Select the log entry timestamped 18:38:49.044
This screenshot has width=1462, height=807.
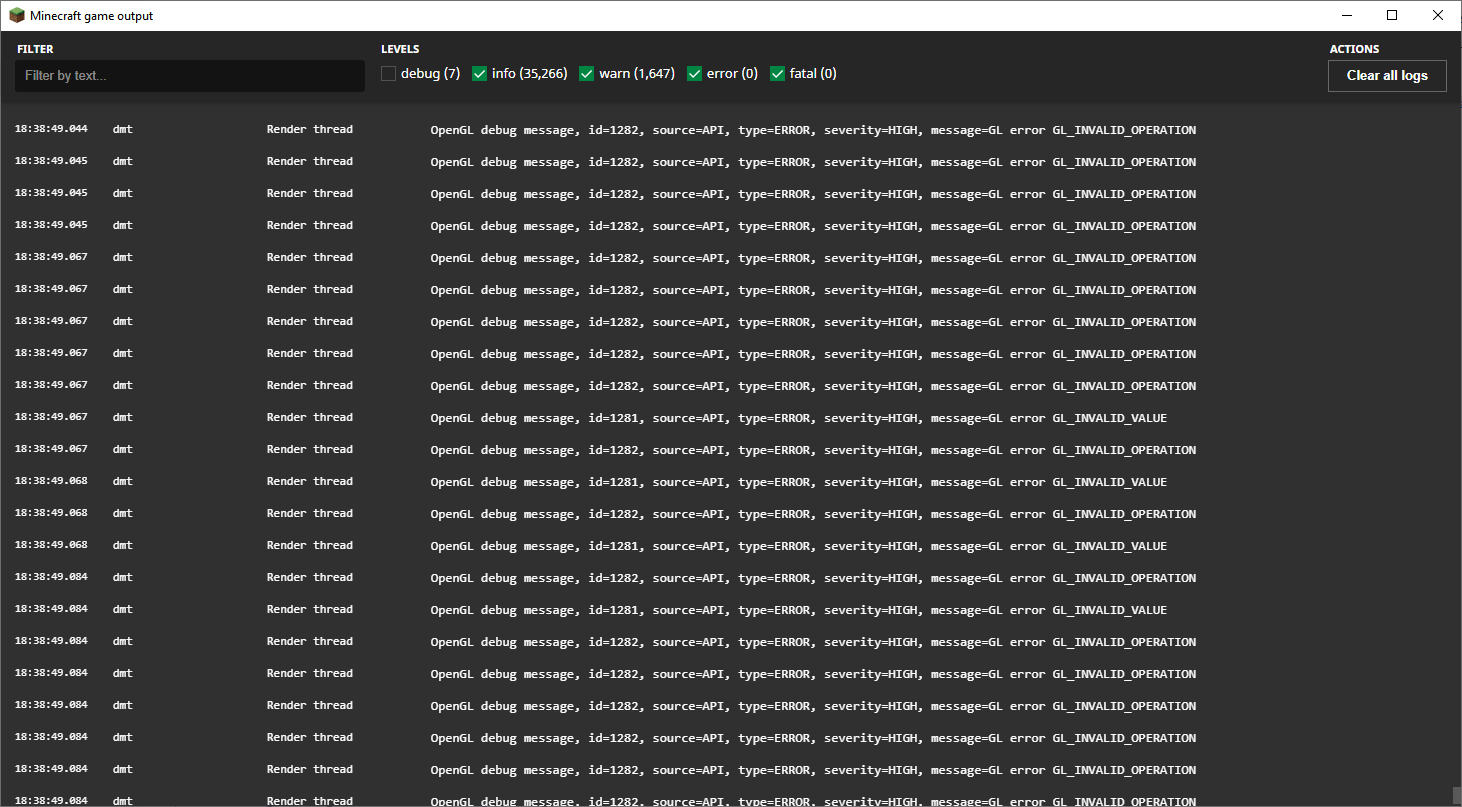(700, 130)
